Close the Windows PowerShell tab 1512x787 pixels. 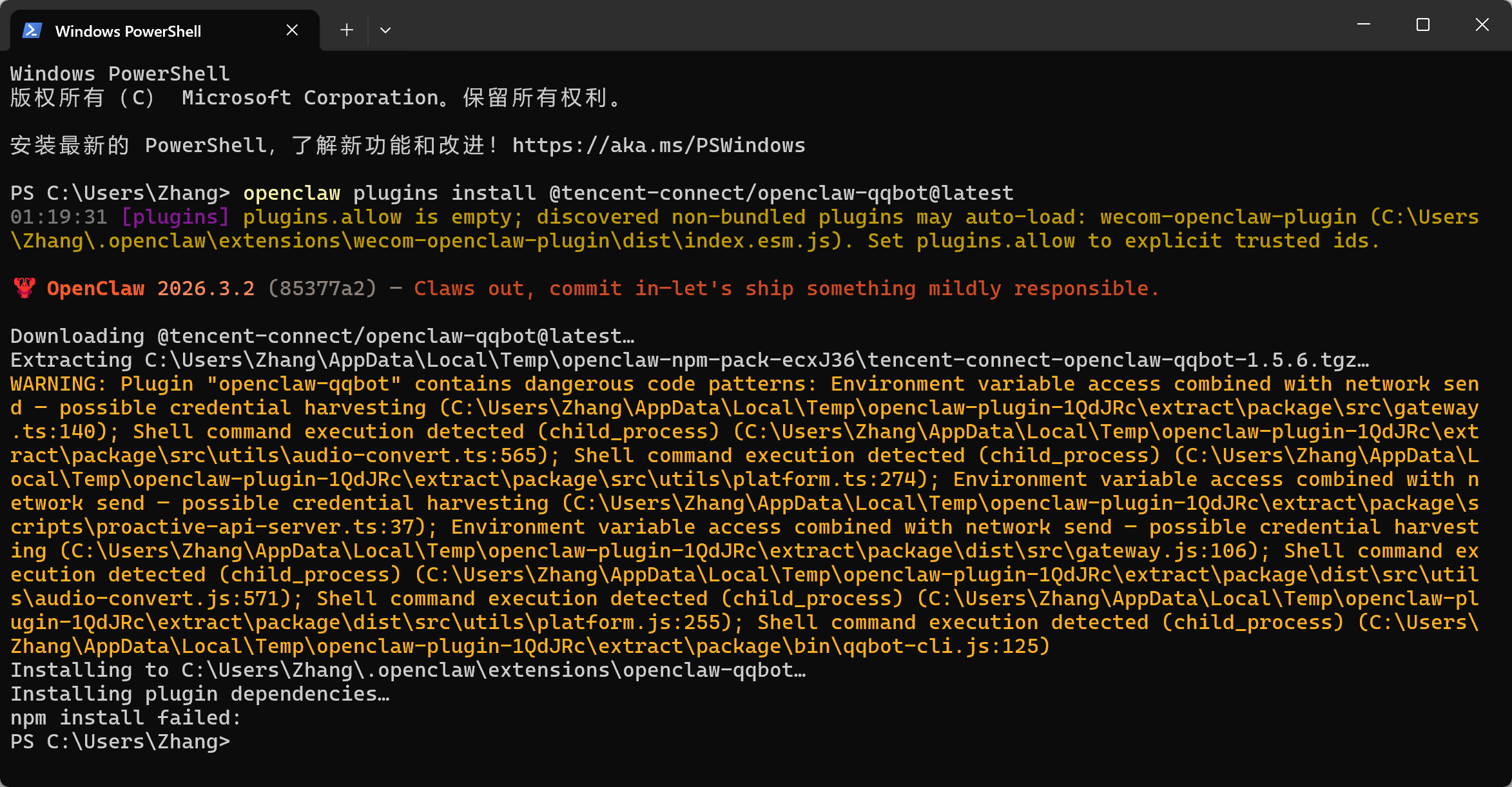coord(292,30)
